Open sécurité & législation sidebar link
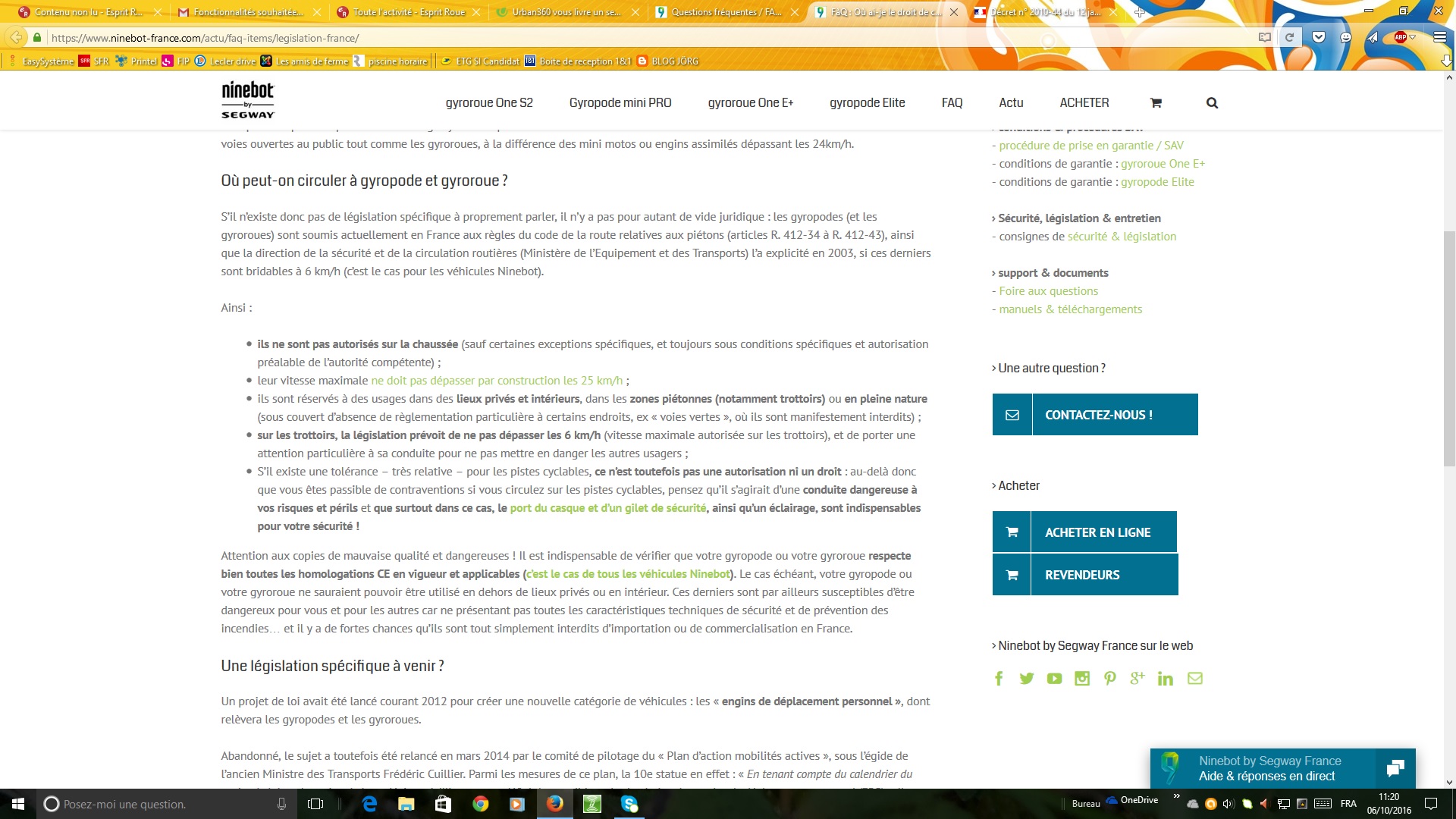Image resolution: width=1456 pixels, height=819 pixels. pyautogui.click(x=1122, y=237)
